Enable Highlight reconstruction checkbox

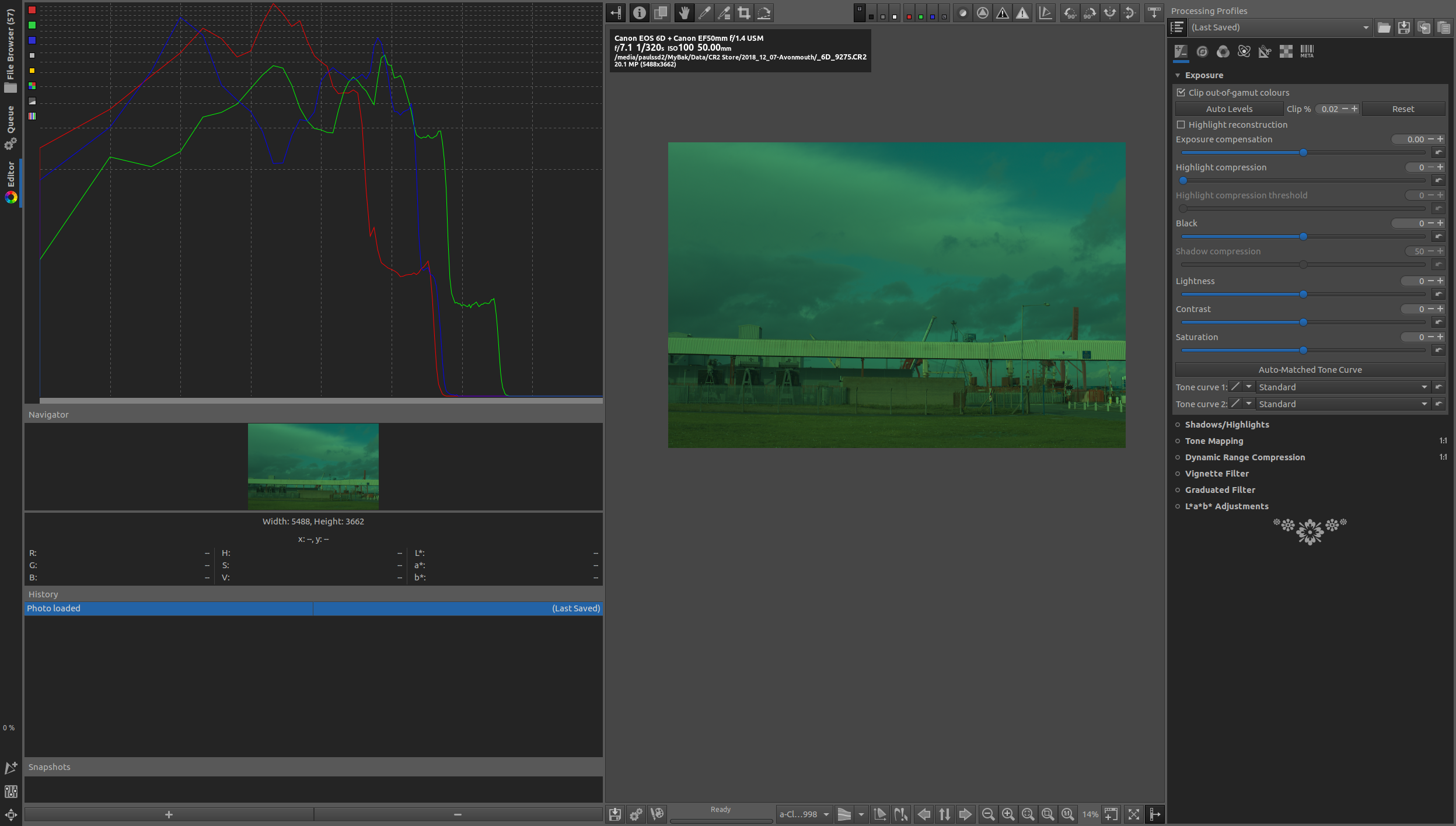click(1181, 125)
